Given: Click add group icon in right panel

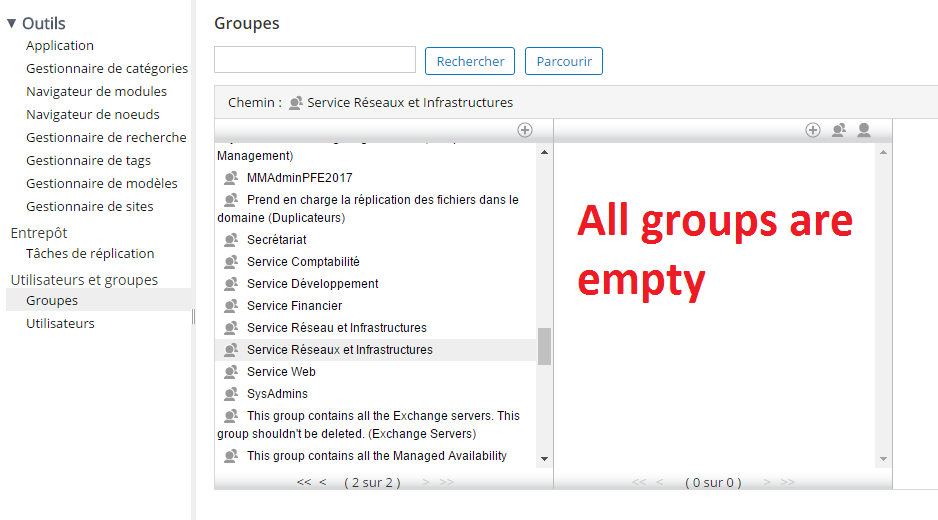Looking at the screenshot, I should (839, 130).
